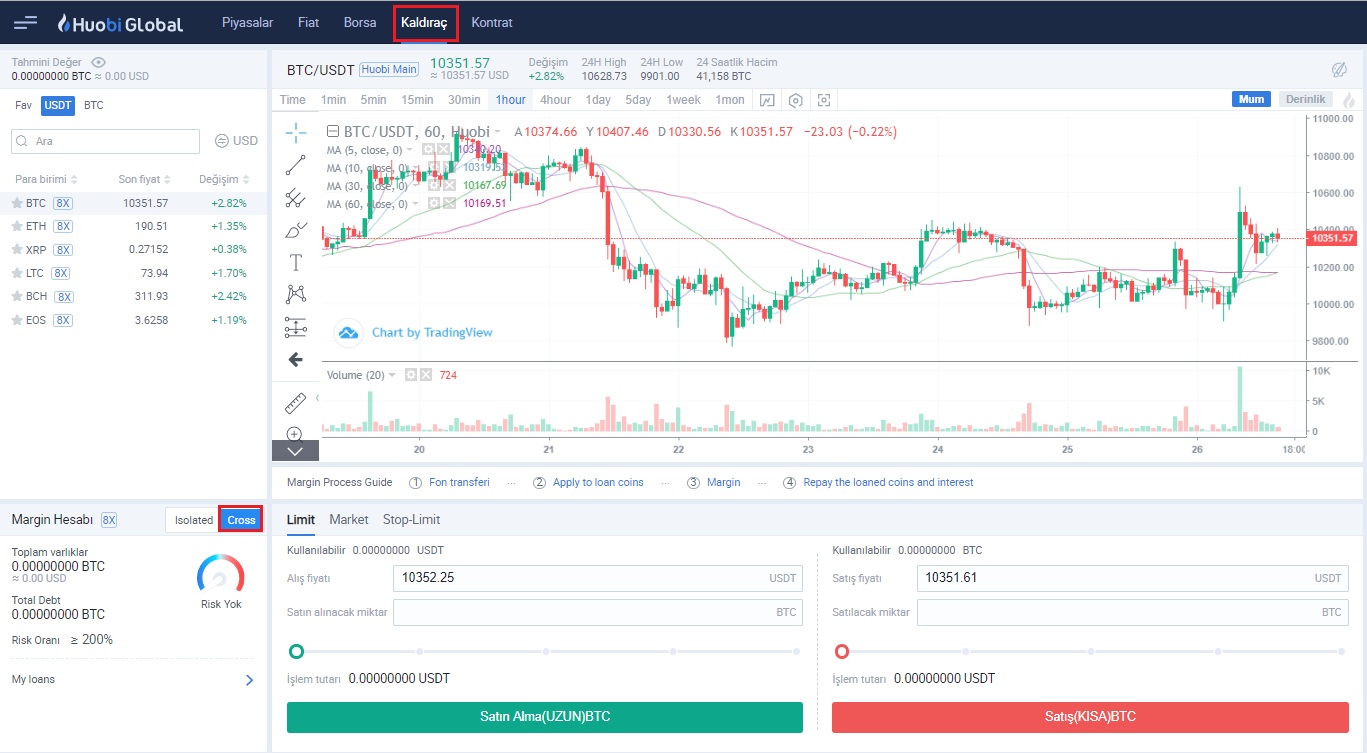Select the Fav market tab
The height and width of the screenshot is (753, 1367).
tap(23, 105)
